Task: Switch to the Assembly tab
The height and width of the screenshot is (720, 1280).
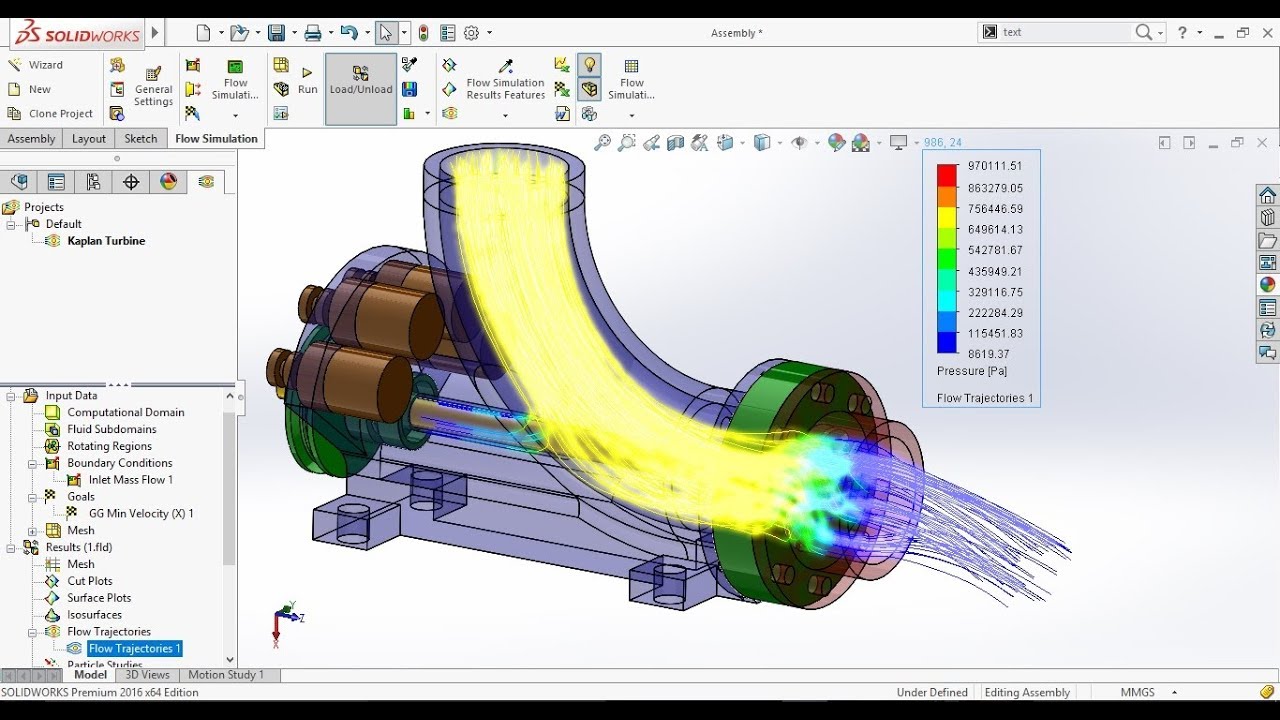Action: click(32, 139)
